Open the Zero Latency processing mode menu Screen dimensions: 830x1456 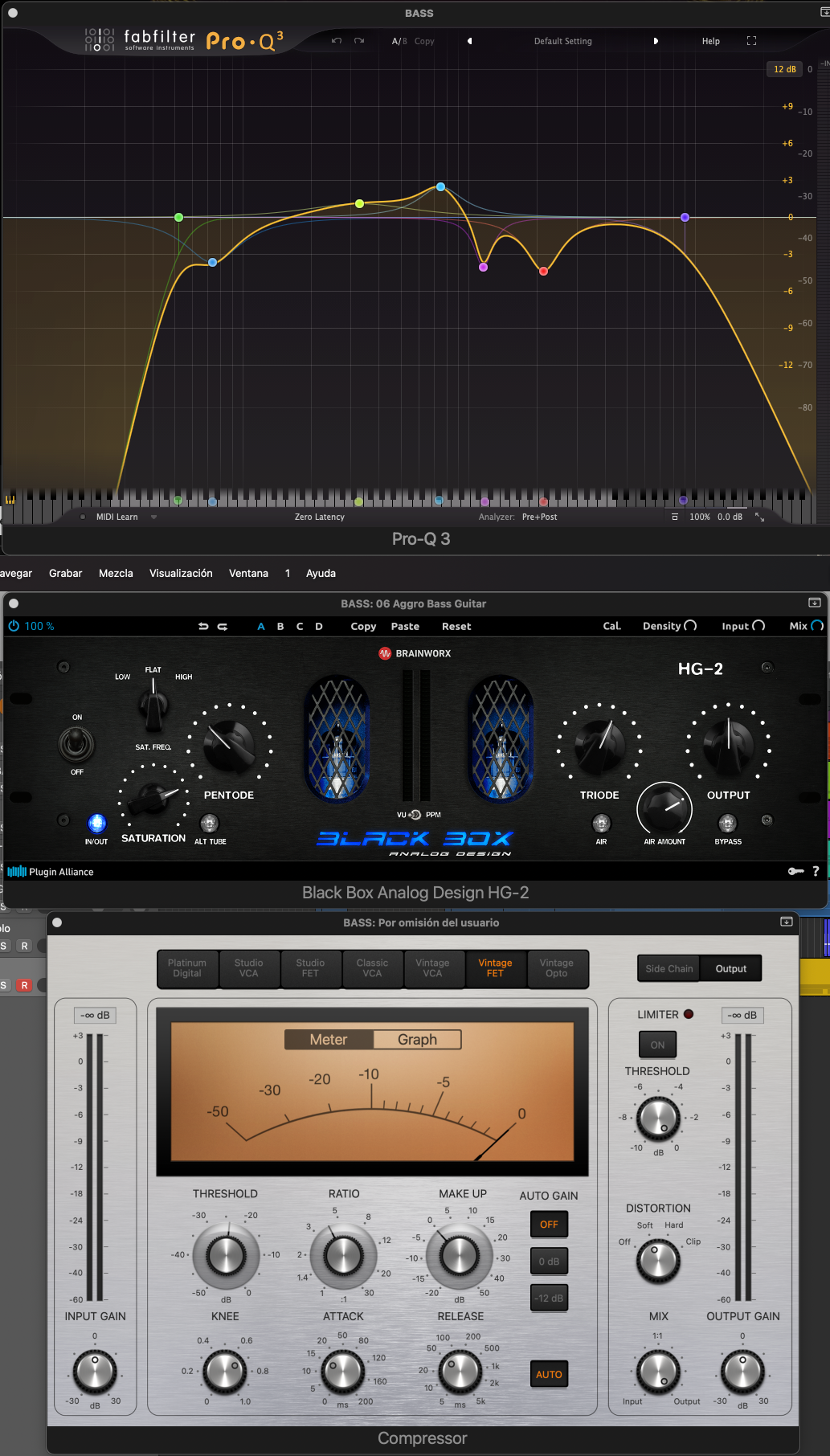click(319, 517)
